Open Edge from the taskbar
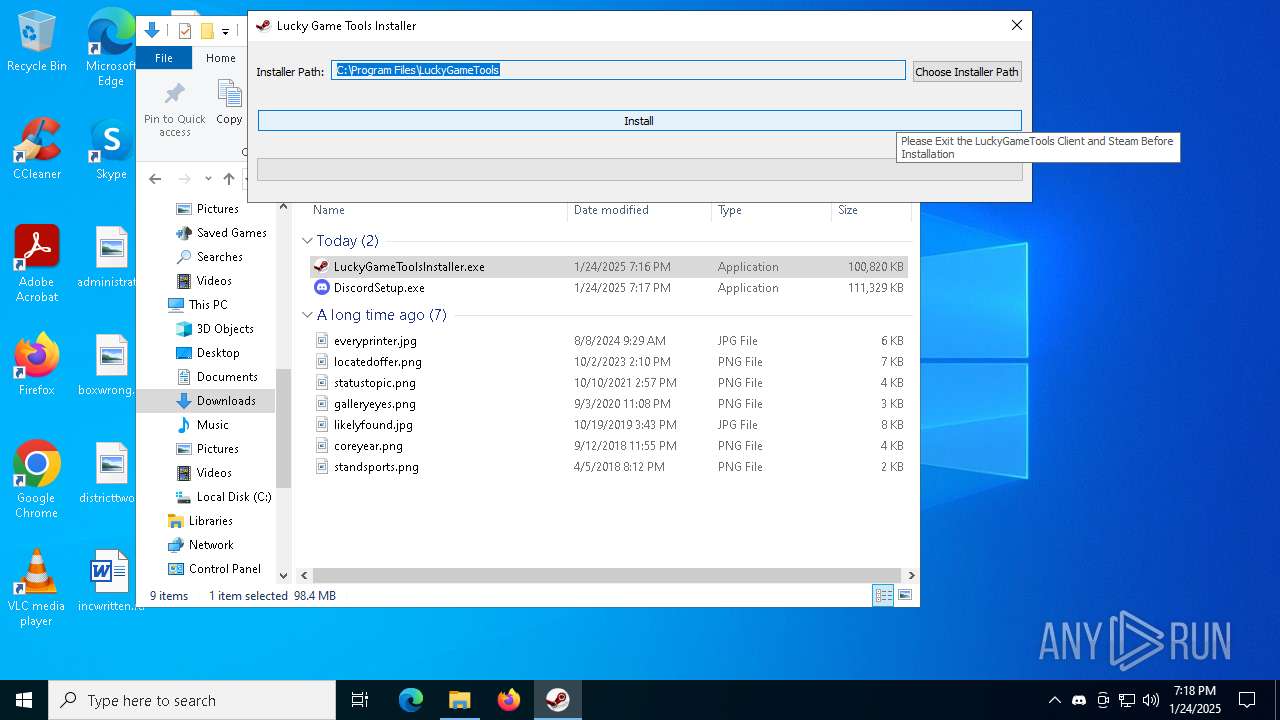 point(411,700)
